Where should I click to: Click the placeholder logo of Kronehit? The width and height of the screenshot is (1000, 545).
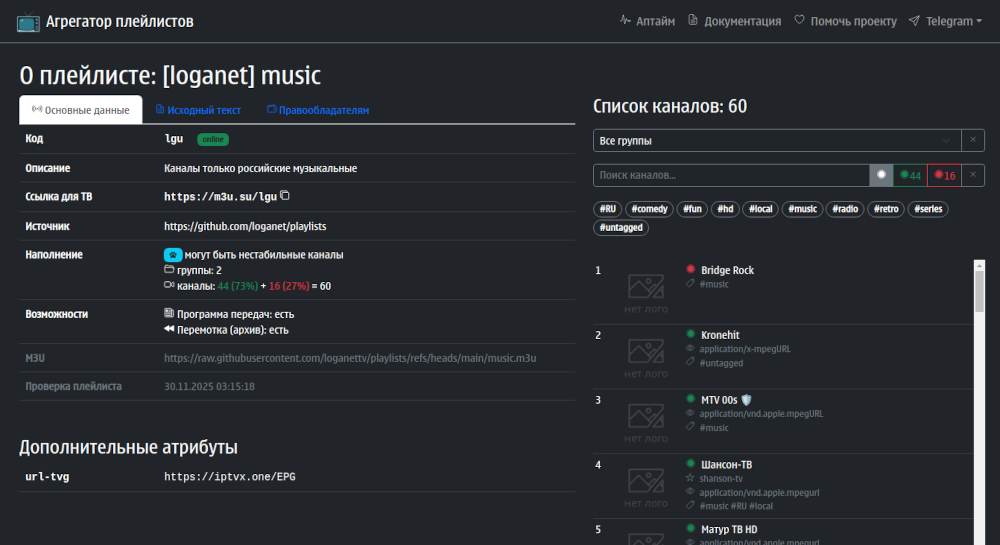point(646,357)
